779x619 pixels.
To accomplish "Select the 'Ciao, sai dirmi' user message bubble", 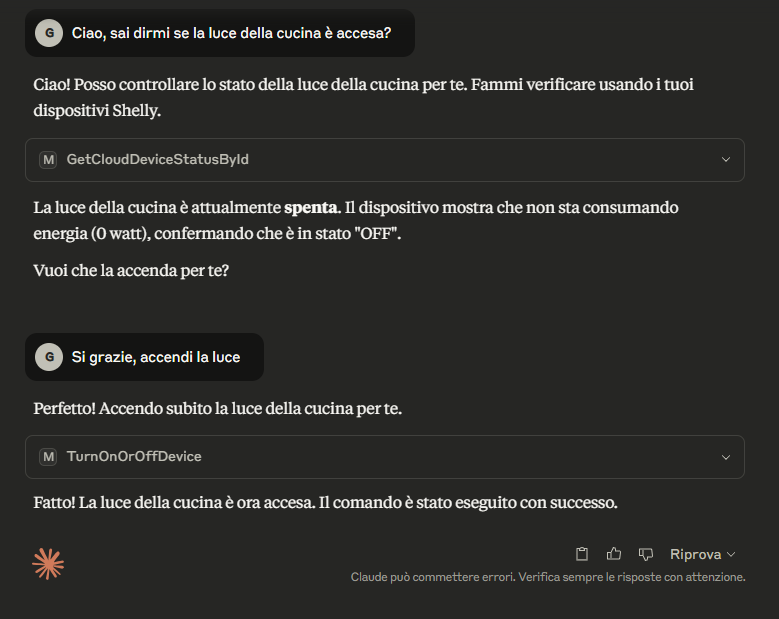I will coord(220,33).
